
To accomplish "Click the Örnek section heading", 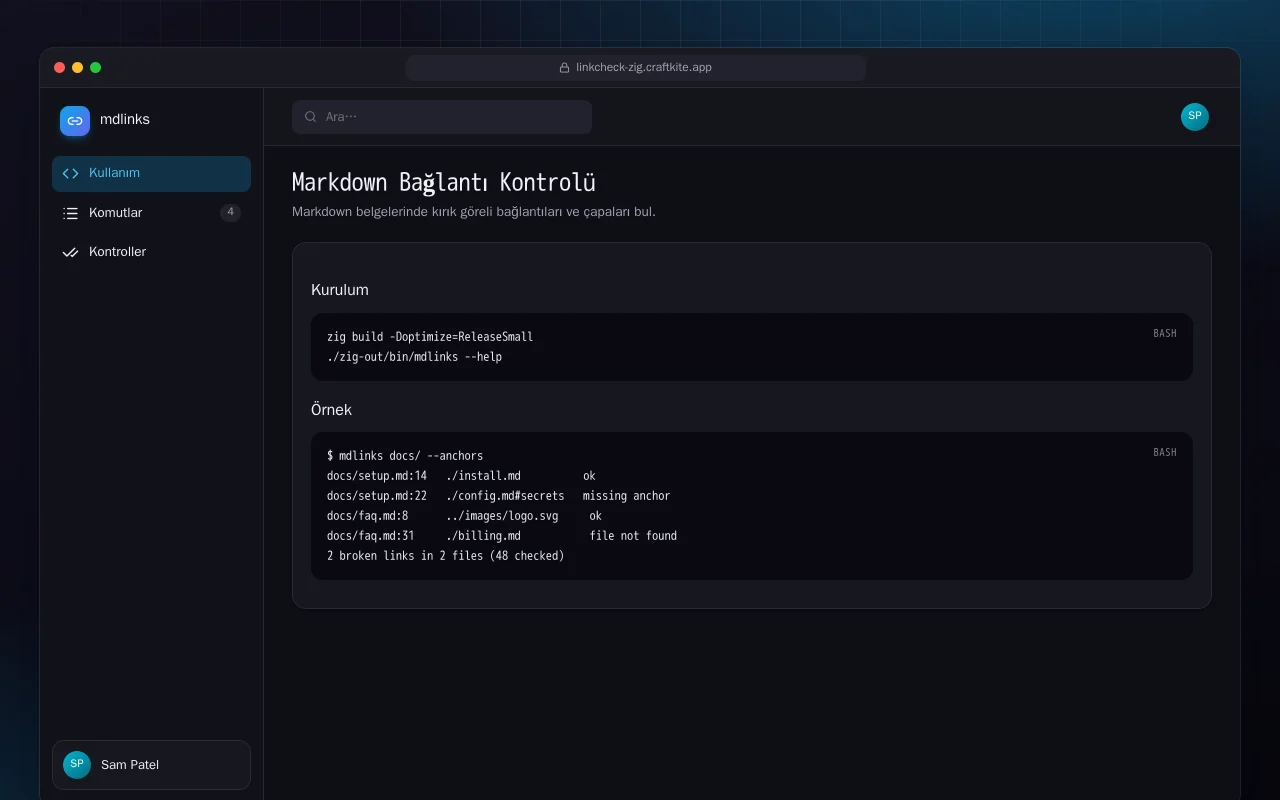I will 332,410.
